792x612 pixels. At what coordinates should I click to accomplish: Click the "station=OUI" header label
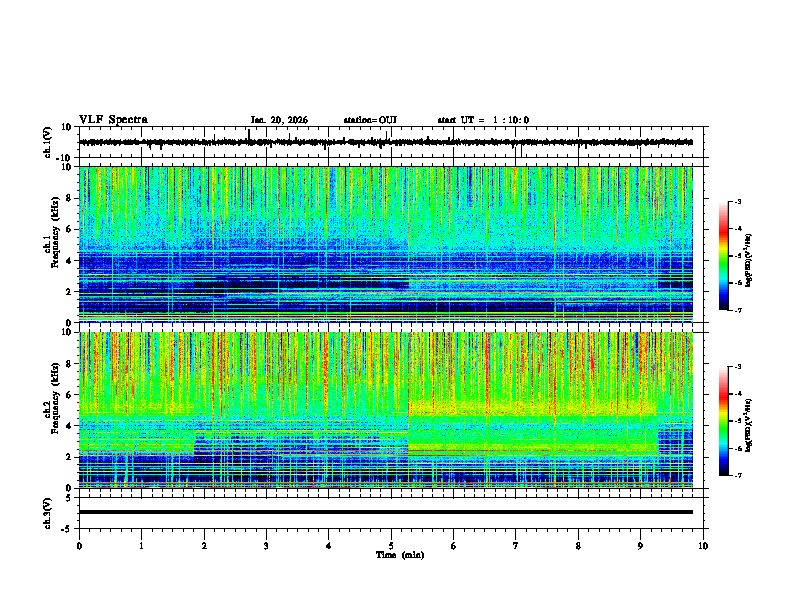click(370, 120)
